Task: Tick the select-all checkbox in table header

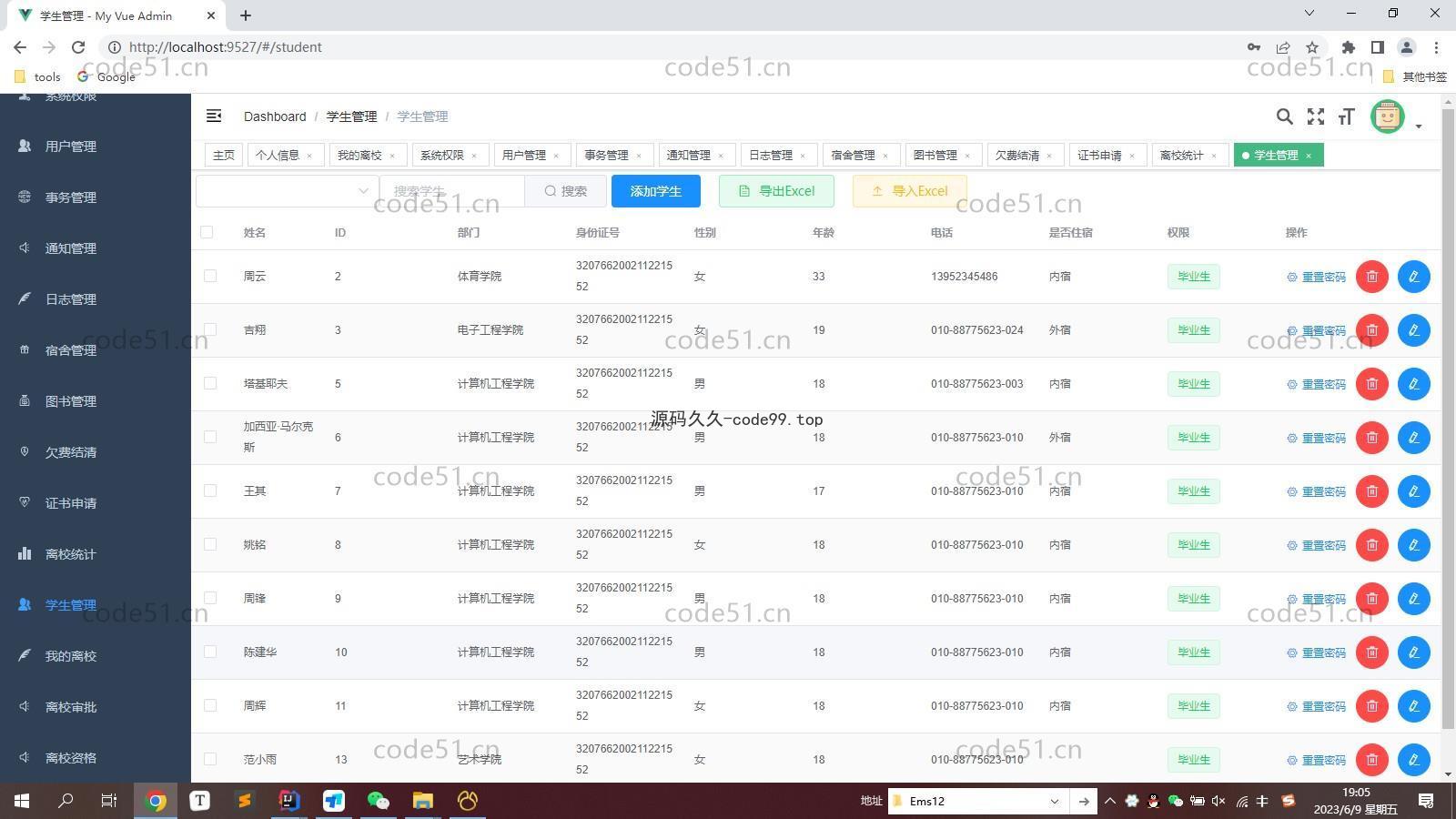Action: (207, 233)
